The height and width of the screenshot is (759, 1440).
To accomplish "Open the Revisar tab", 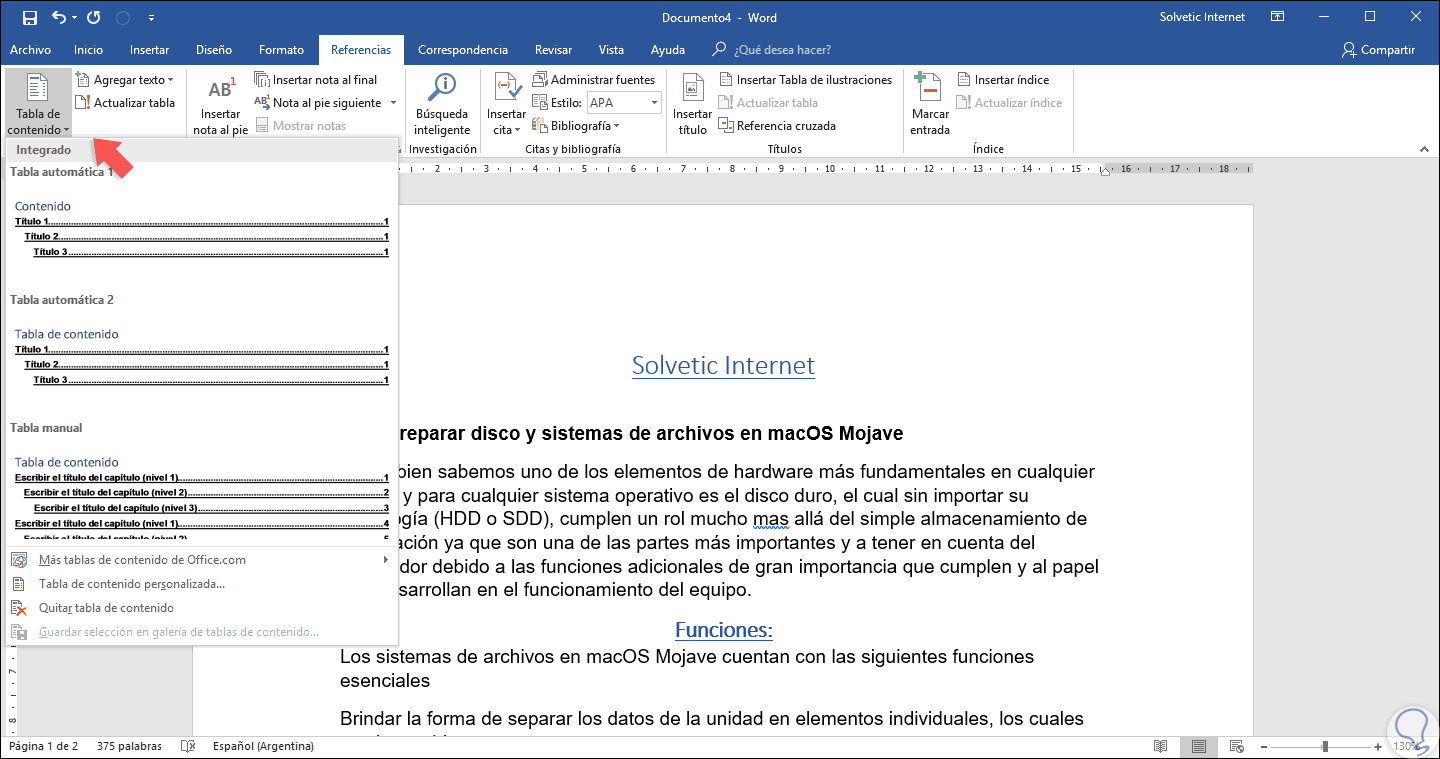I will (x=554, y=50).
